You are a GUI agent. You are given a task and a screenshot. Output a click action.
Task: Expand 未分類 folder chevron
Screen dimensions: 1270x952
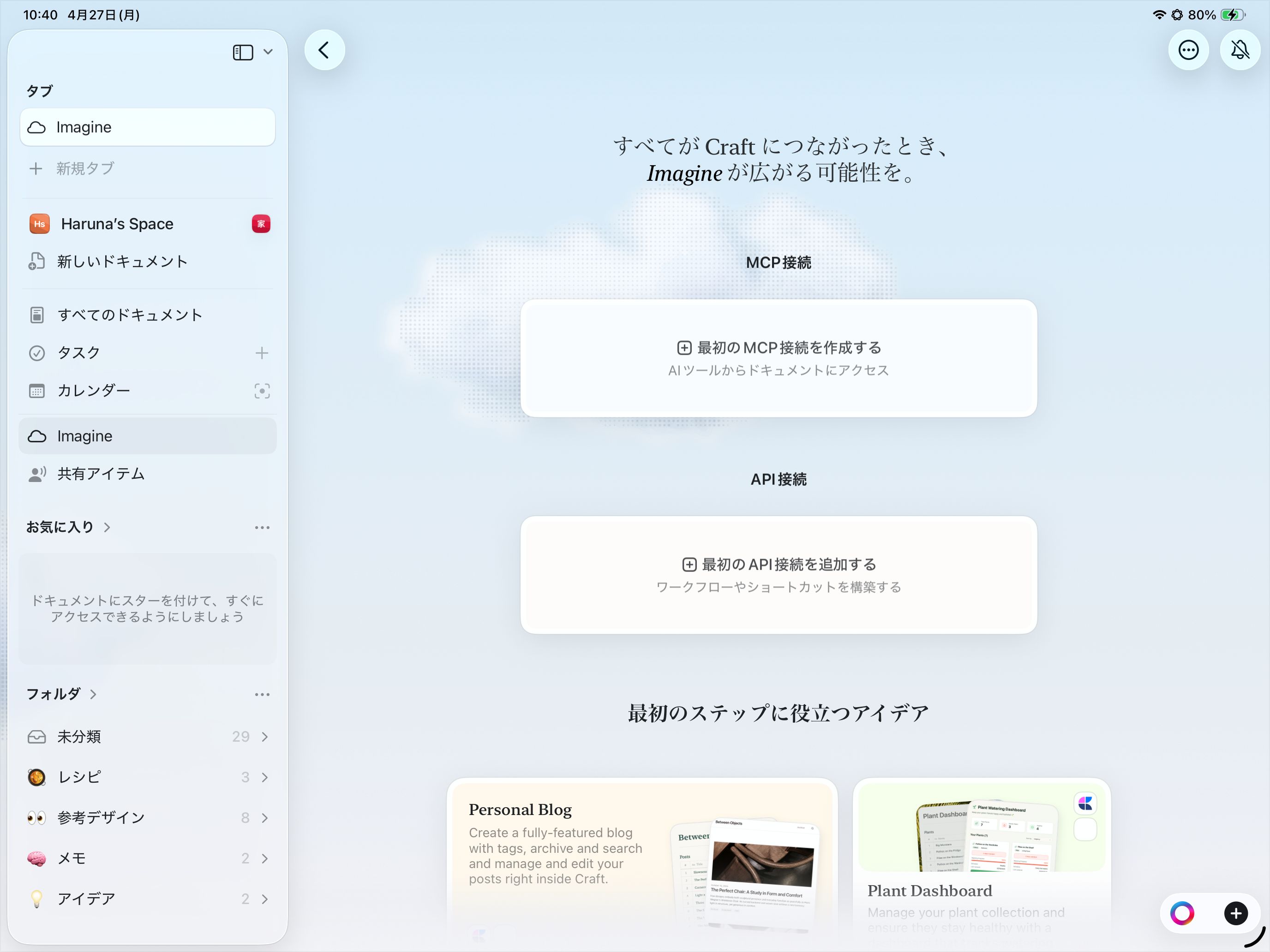click(265, 737)
